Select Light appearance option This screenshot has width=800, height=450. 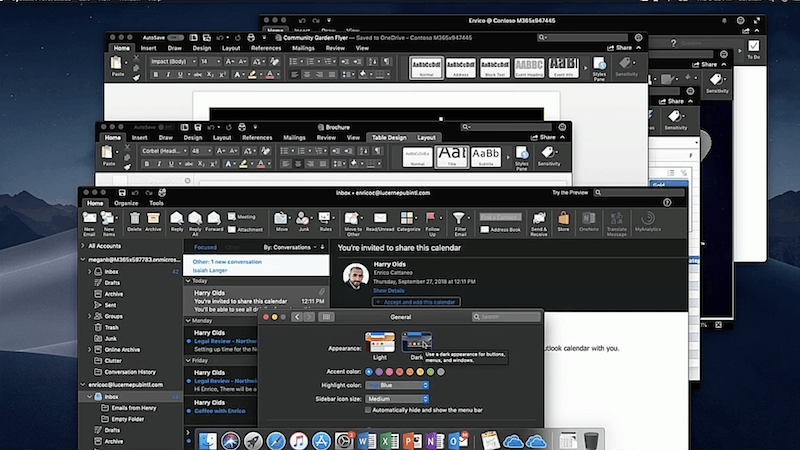pos(380,342)
